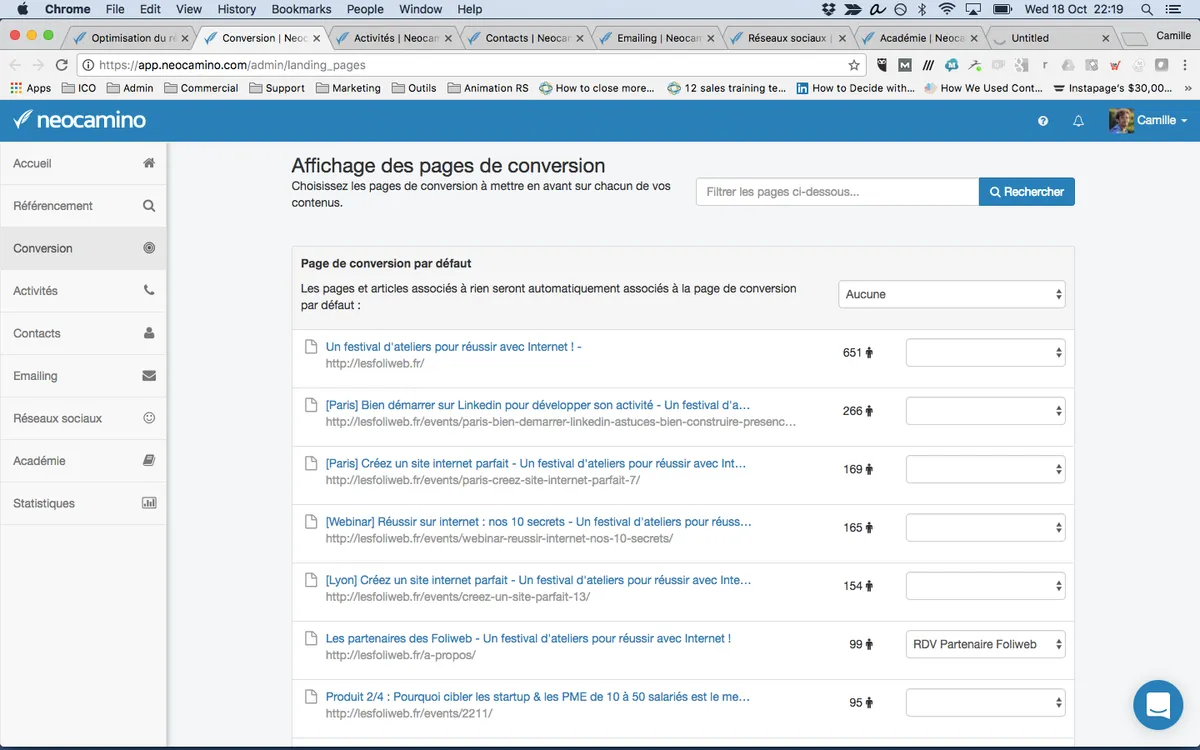Open the Bookmarks menu in menu bar
The image size is (1200, 750).
tap(302, 9)
